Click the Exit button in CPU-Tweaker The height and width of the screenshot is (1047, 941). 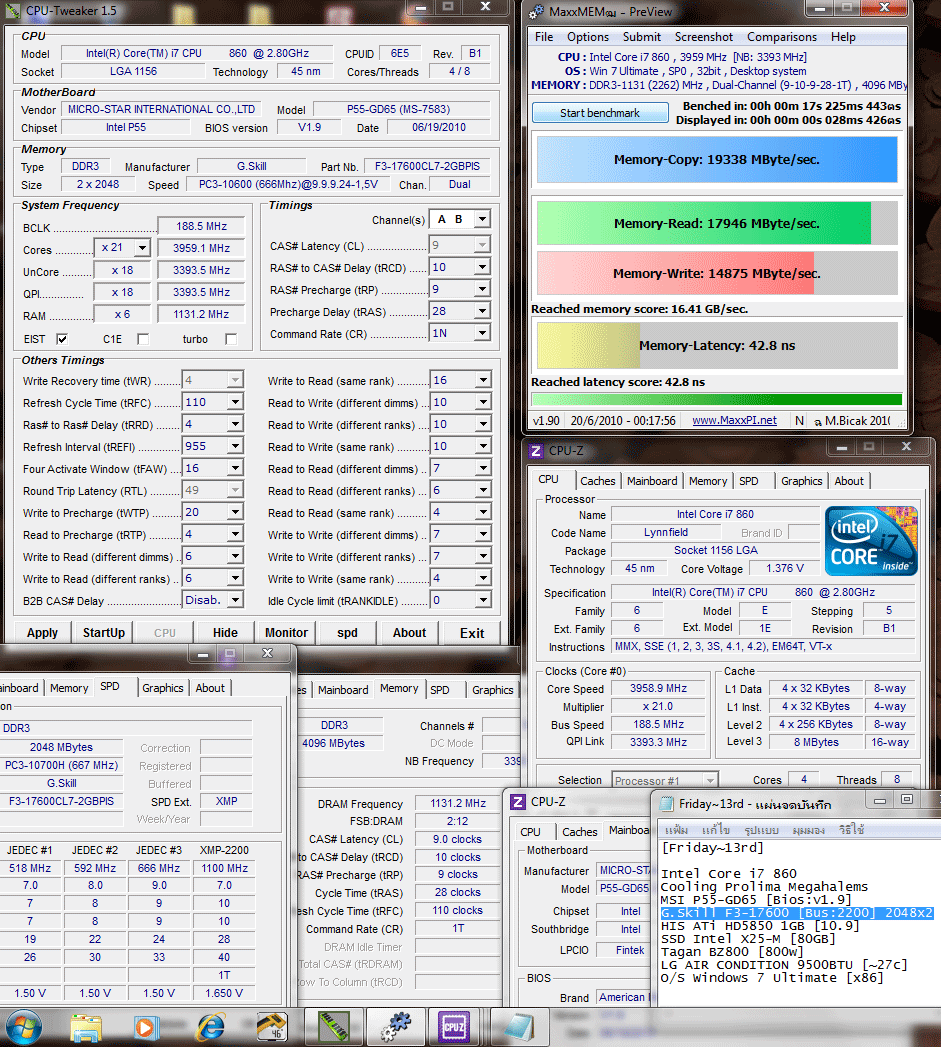(472, 633)
